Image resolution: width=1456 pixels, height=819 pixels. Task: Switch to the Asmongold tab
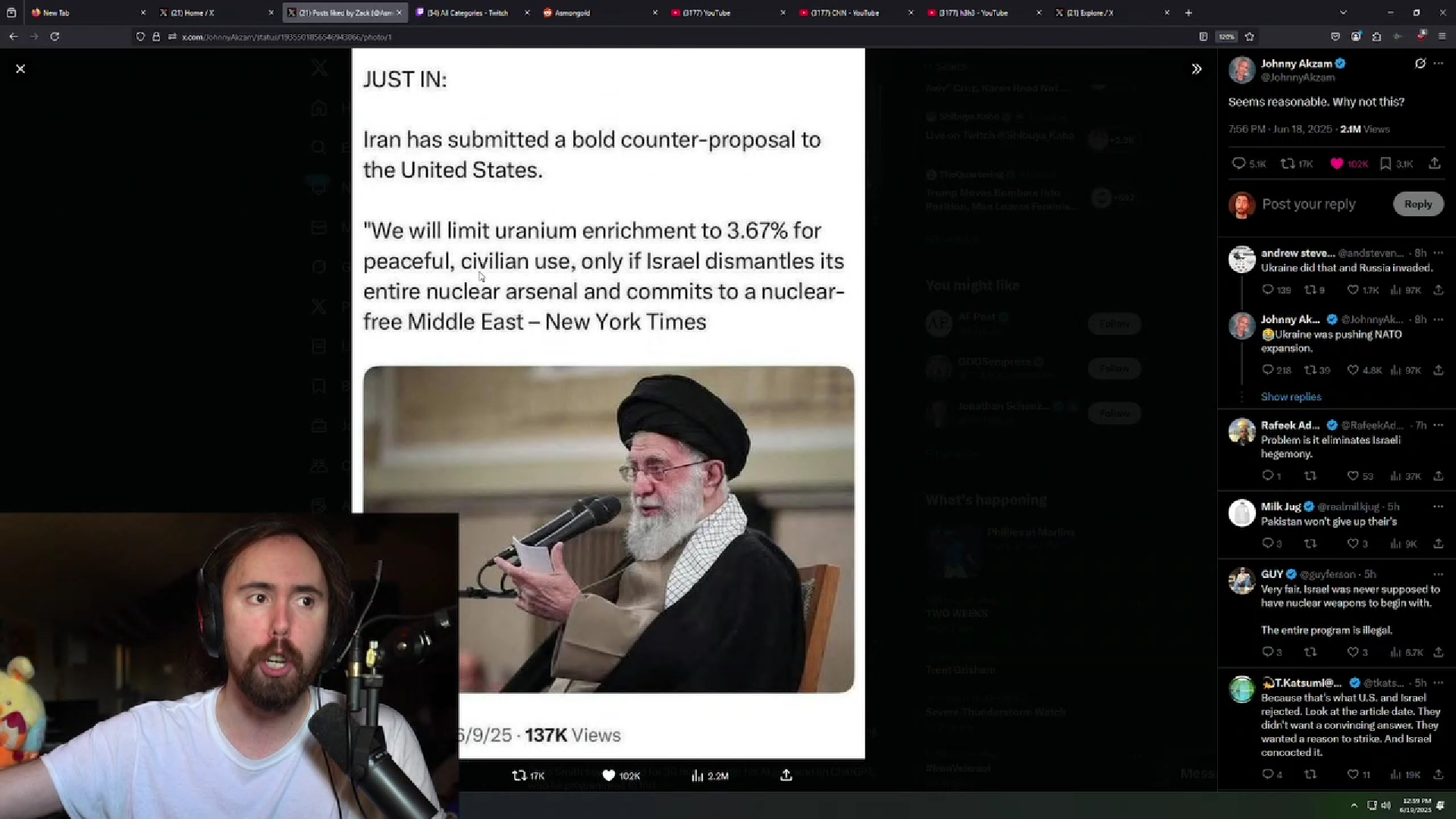click(600, 13)
